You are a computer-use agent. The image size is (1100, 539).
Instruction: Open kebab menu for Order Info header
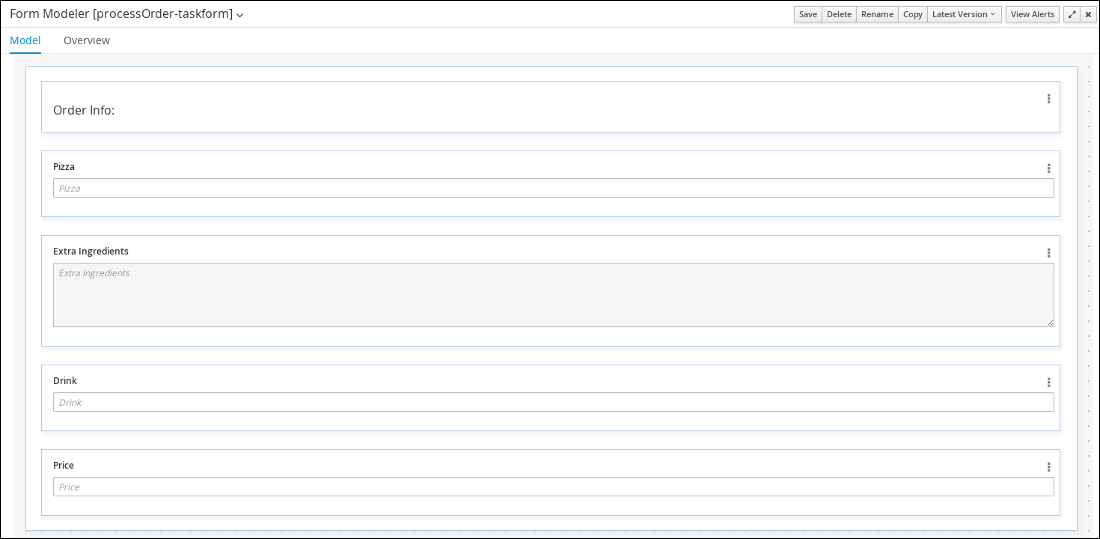pos(1048,98)
